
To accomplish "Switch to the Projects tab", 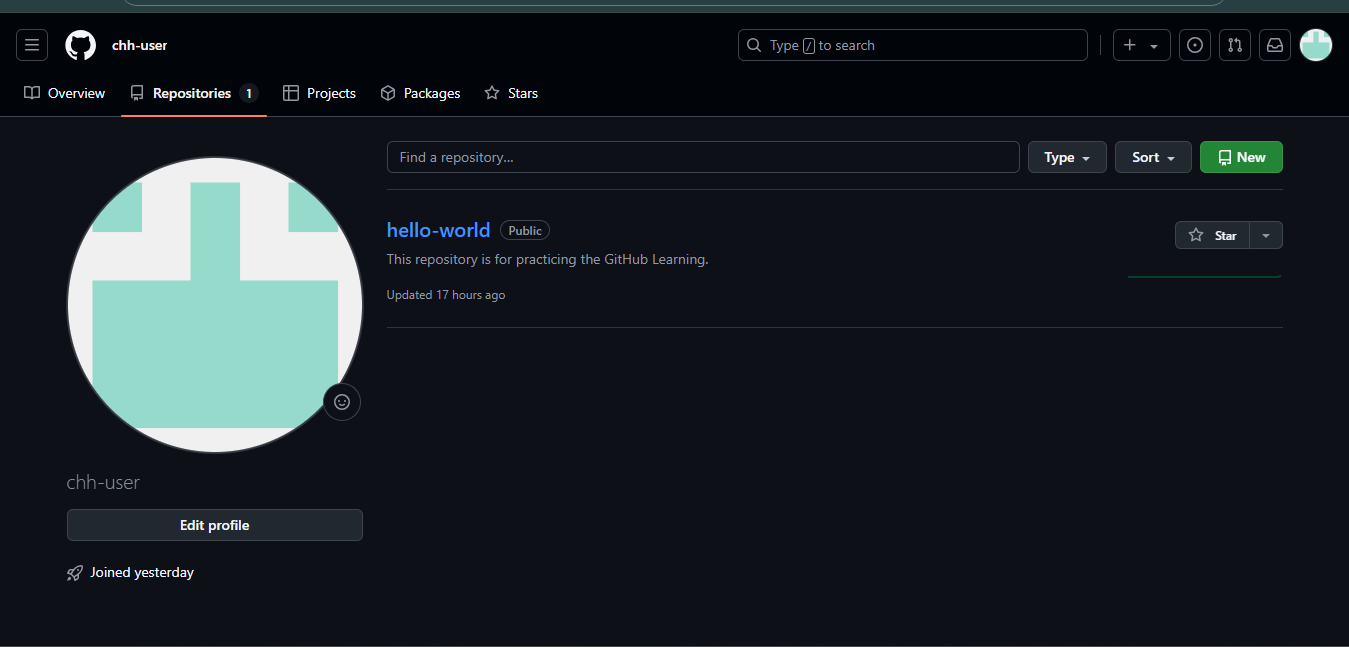I will 320,93.
